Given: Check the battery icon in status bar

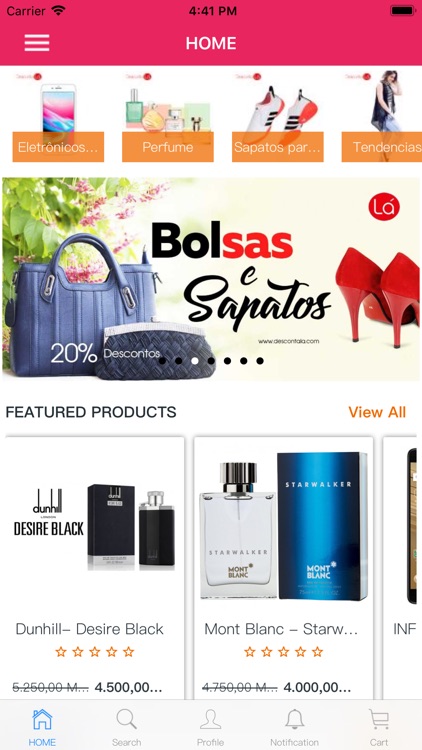Looking at the screenshot, I should tap(402, 10).
